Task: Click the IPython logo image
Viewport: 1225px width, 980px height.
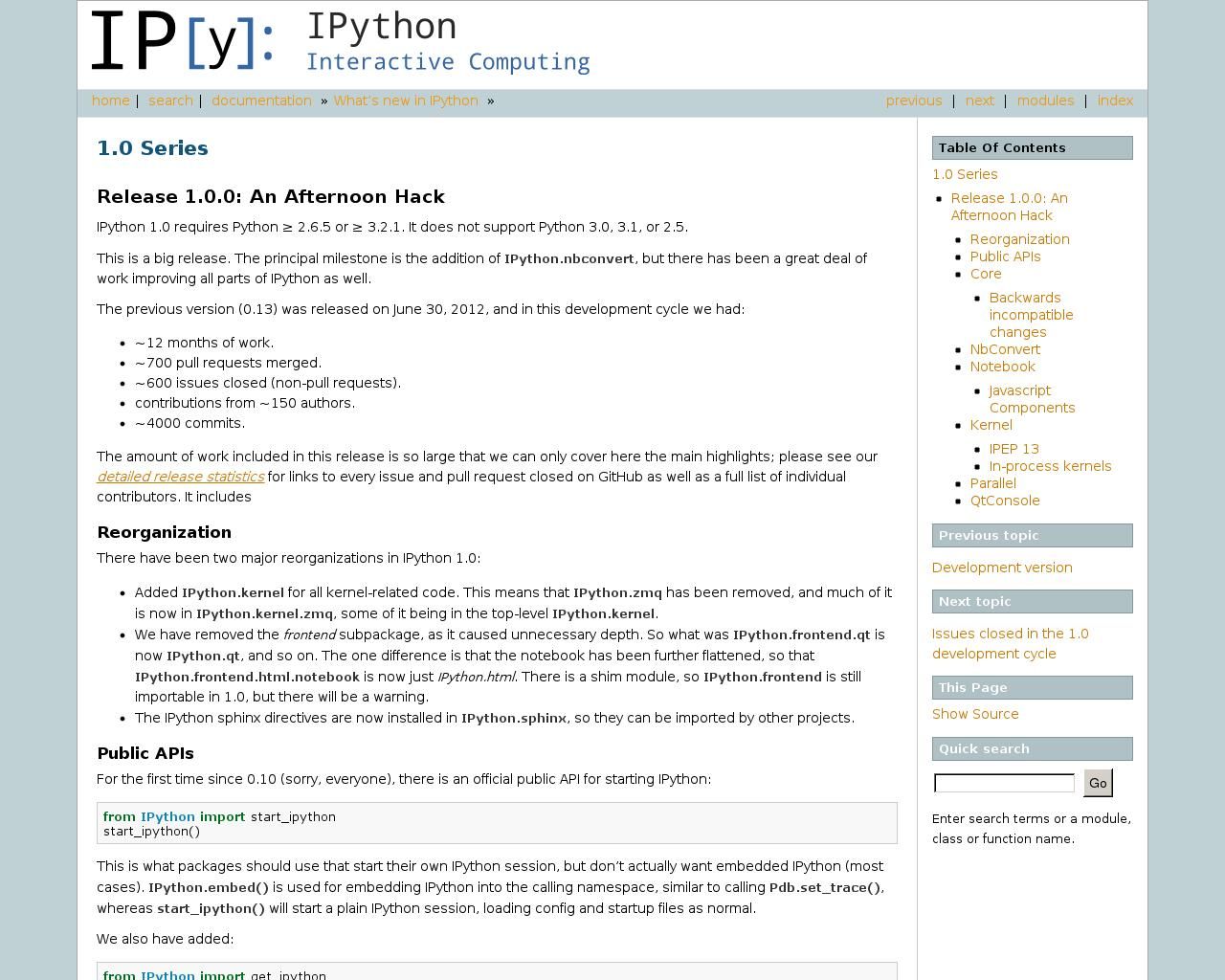Action: pos(341,42)
